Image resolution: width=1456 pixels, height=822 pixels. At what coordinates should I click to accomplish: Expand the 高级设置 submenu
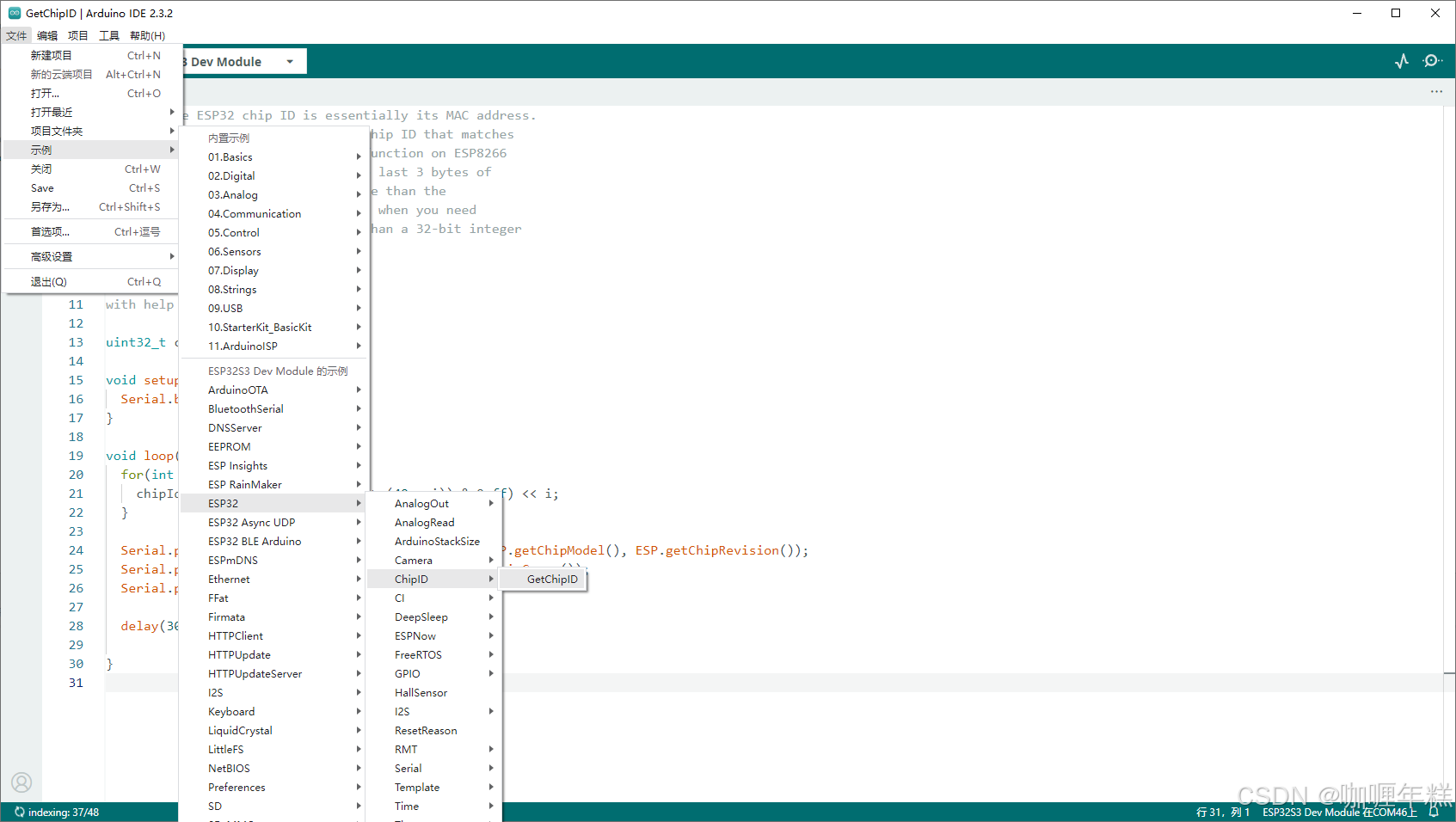pyautogui.click(x=91, y=256)
